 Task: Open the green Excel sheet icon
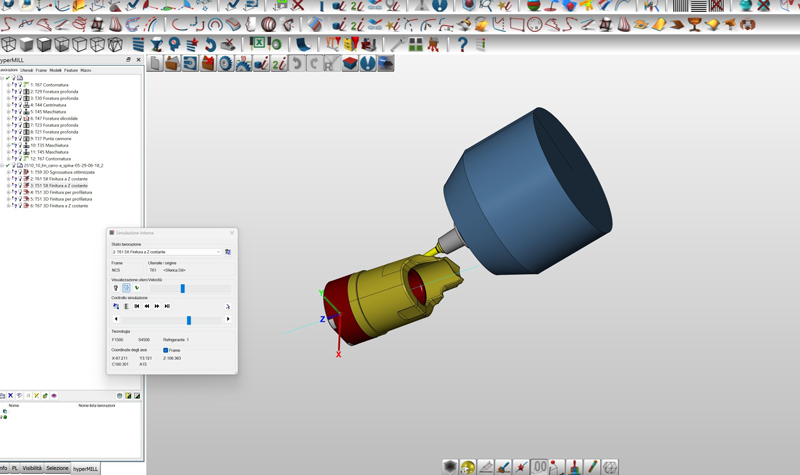[x=258, y=43]
